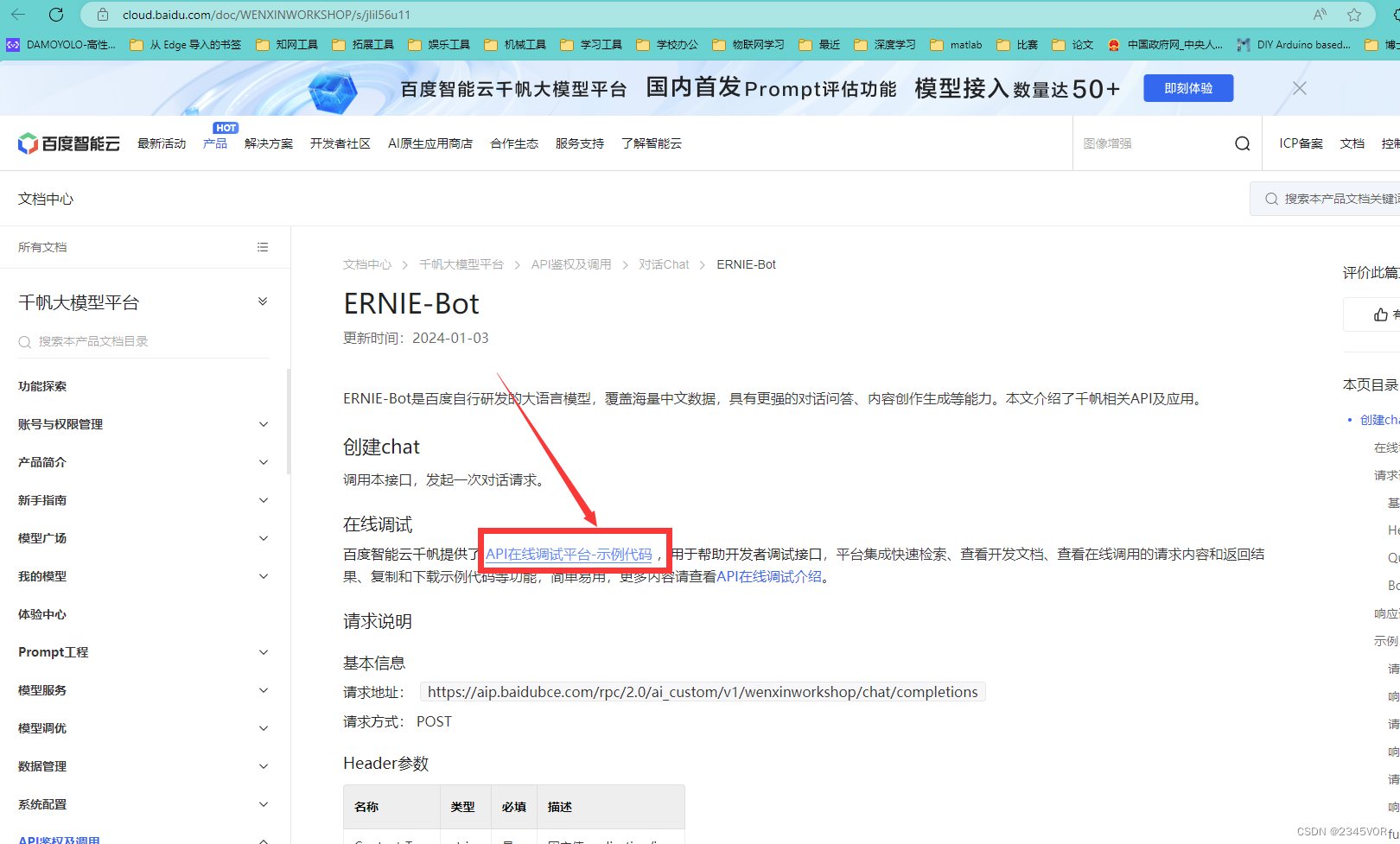Click the 搜索本产品文档目录 input field
Image resolution: width=1400 pixels, height=844 pixels.
pyautogui.click(x=143, y=341)
